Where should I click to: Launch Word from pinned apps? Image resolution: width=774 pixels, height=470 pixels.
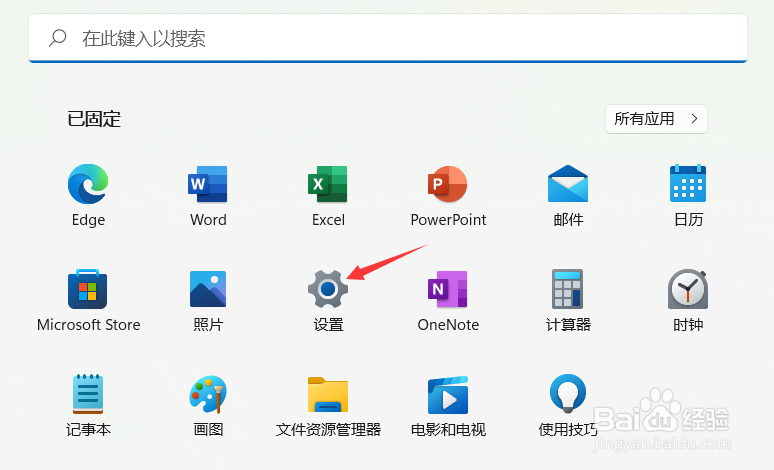point(208,184)
